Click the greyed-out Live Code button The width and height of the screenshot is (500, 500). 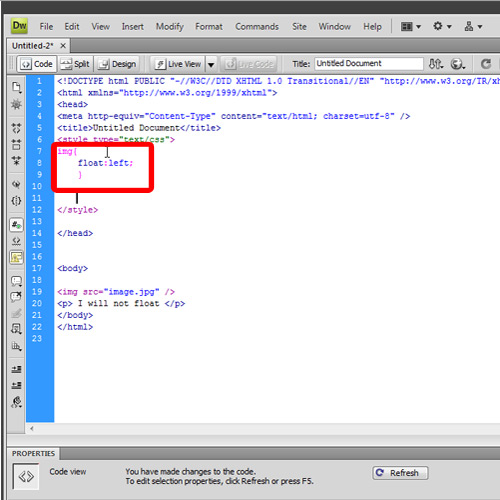click(x=250, y=64)
